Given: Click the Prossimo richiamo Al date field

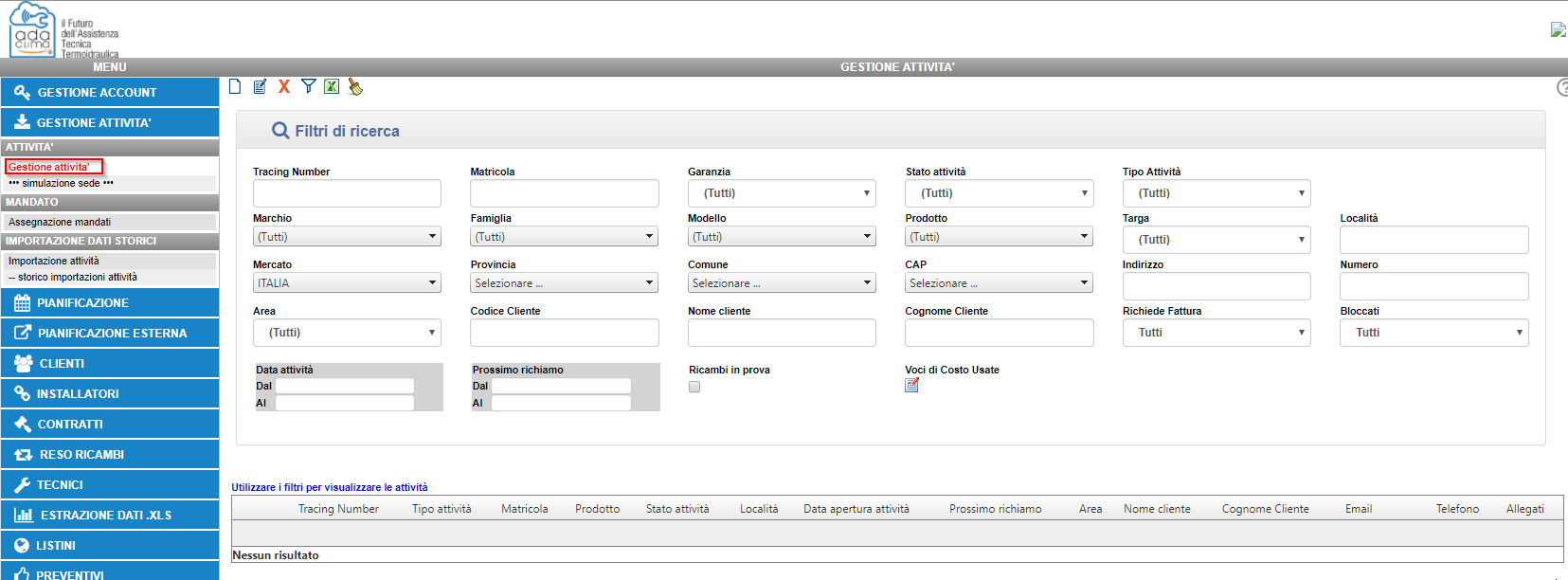Looking at the screenshot, I should point(561,403).
